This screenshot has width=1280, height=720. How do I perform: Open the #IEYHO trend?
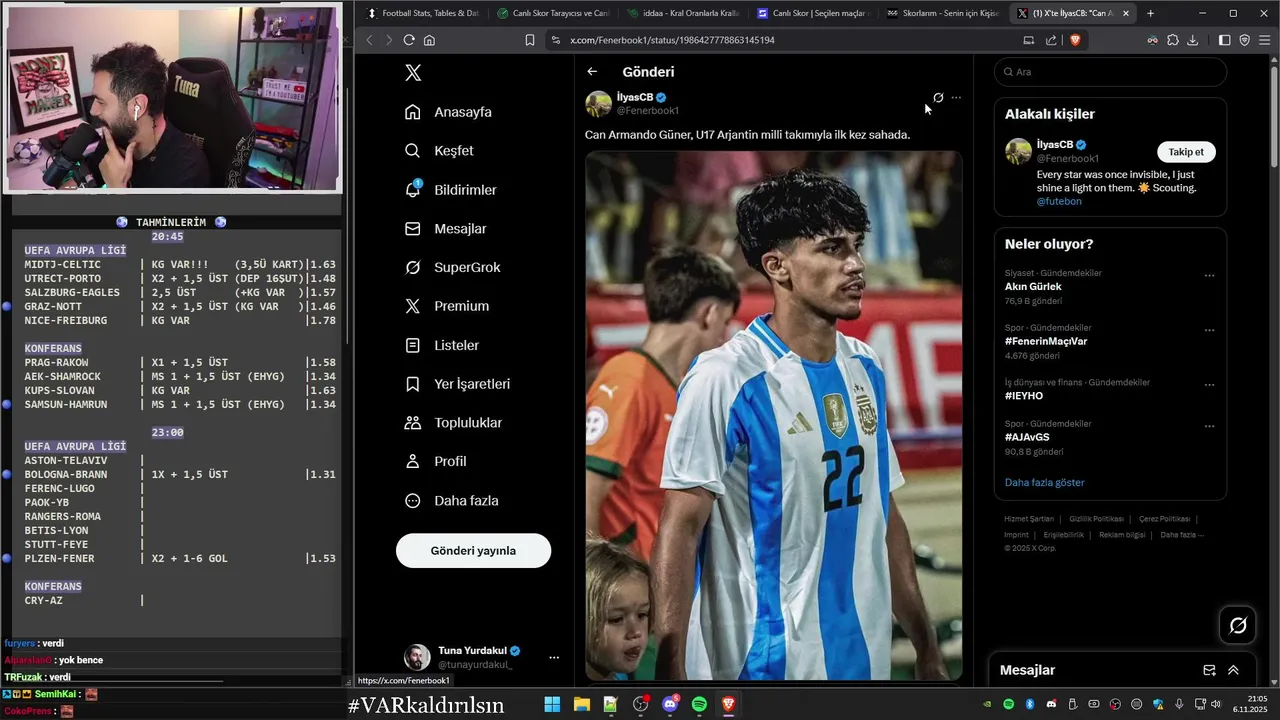click(x=1024, y=396)
